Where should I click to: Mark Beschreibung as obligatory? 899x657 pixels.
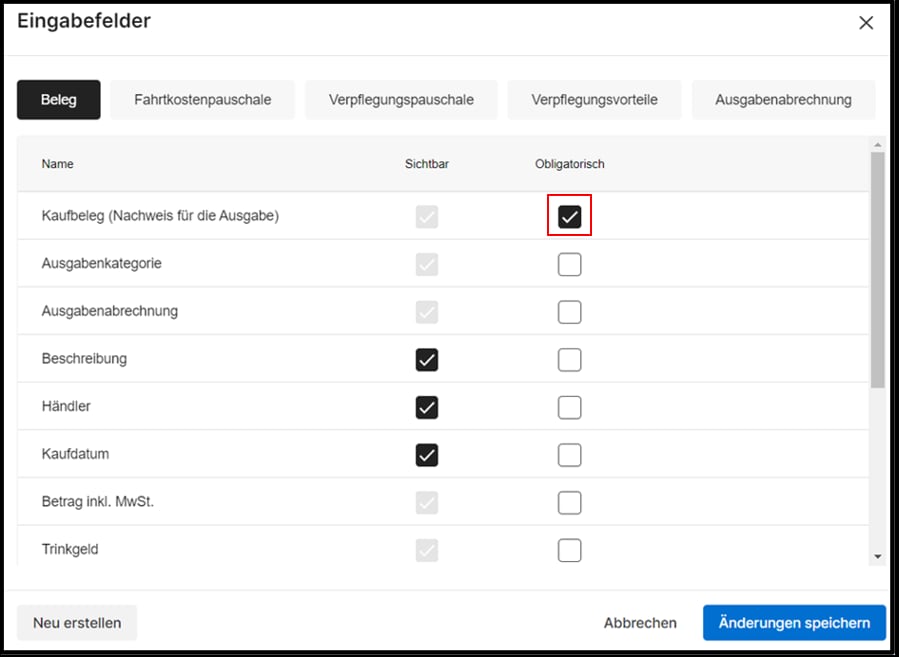click(x=569, y=359)
